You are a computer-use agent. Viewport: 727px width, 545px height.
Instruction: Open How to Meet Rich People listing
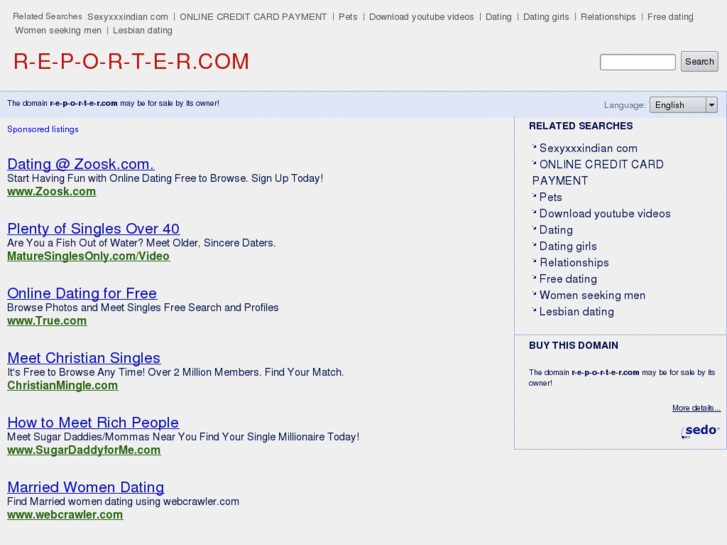point(93,422)
